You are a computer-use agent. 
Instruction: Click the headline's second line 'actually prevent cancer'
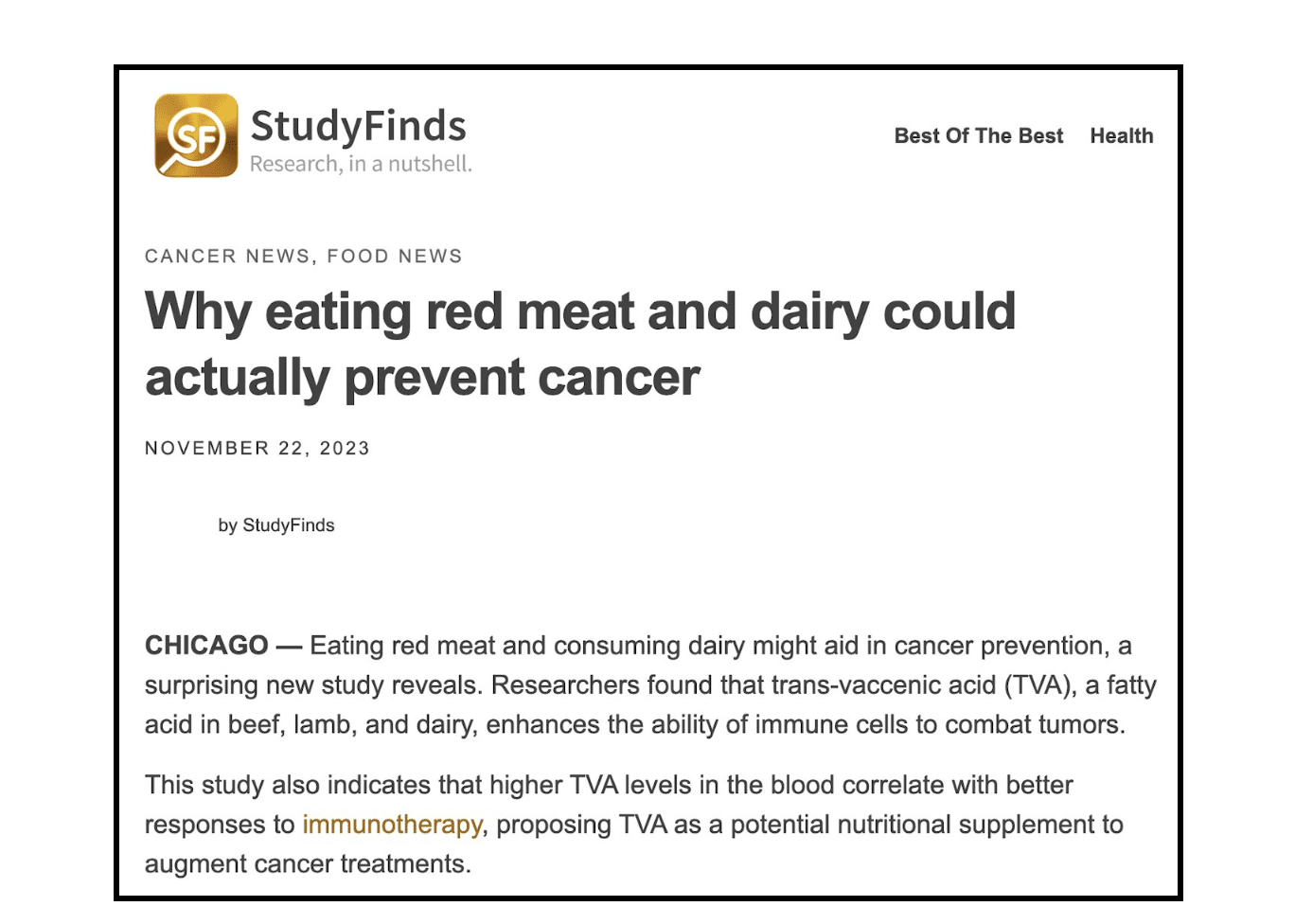[x=420, y=376]
